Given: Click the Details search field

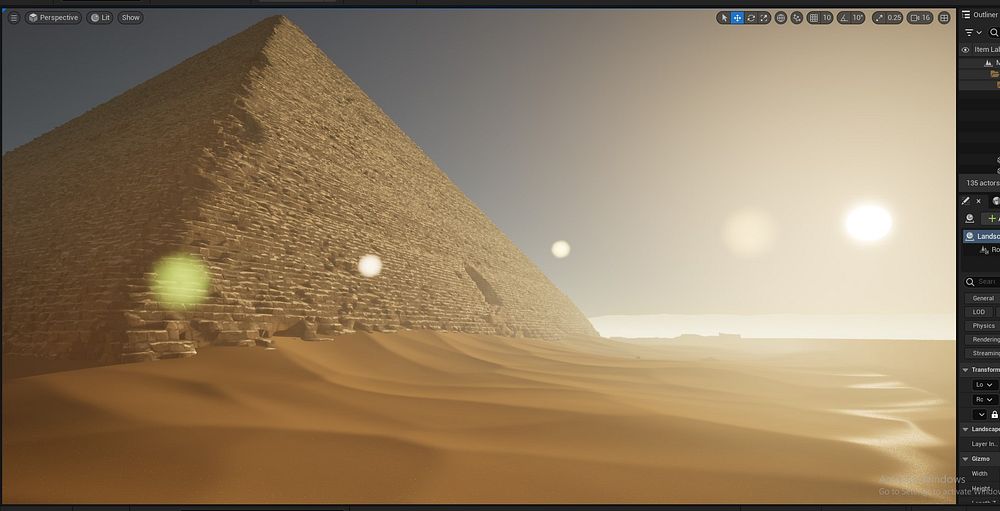Looking at the screenshot, I should [982, 281].
